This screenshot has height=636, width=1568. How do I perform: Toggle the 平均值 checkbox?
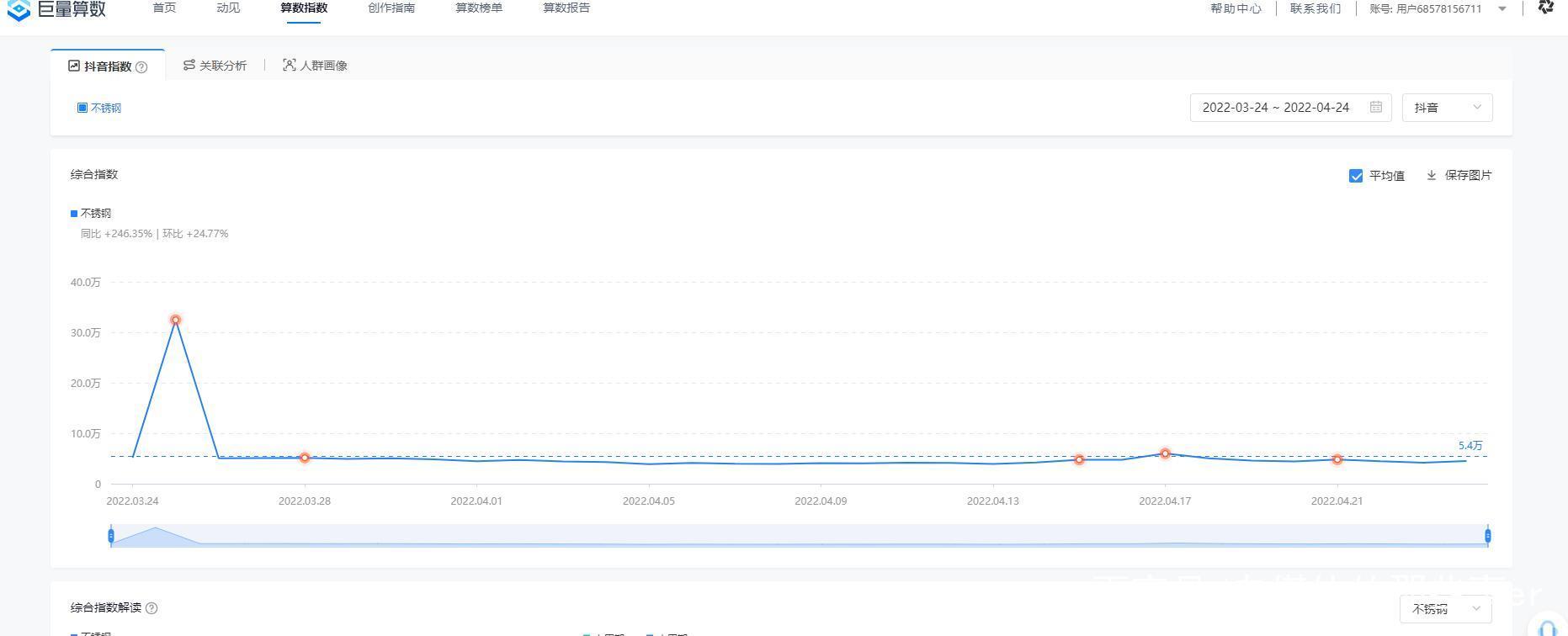point(1356,176)
